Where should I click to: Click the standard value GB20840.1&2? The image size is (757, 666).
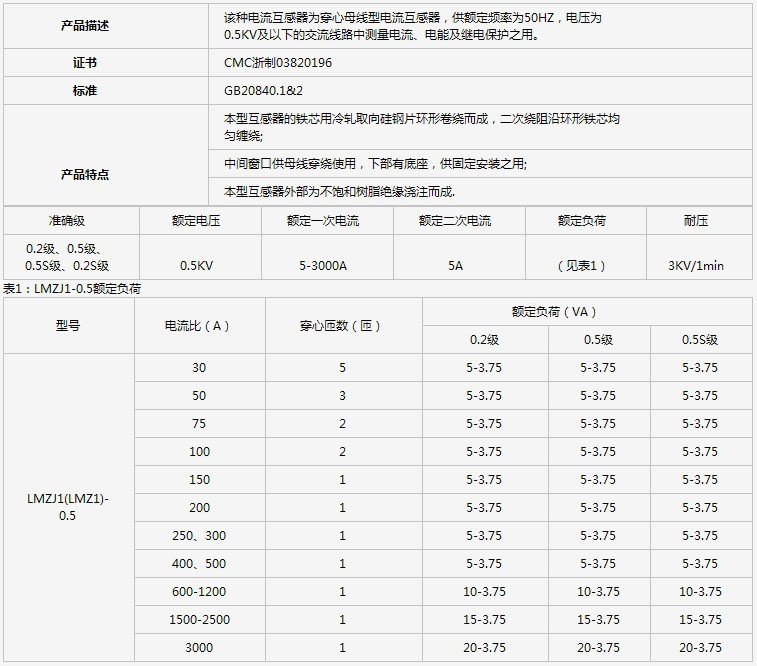pyautogui.click(x=265, y=90)
